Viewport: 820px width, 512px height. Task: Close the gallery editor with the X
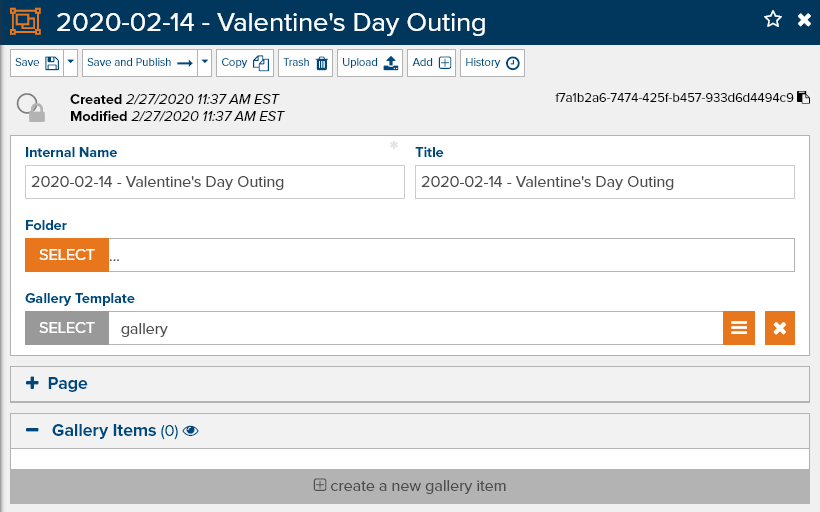804,20
